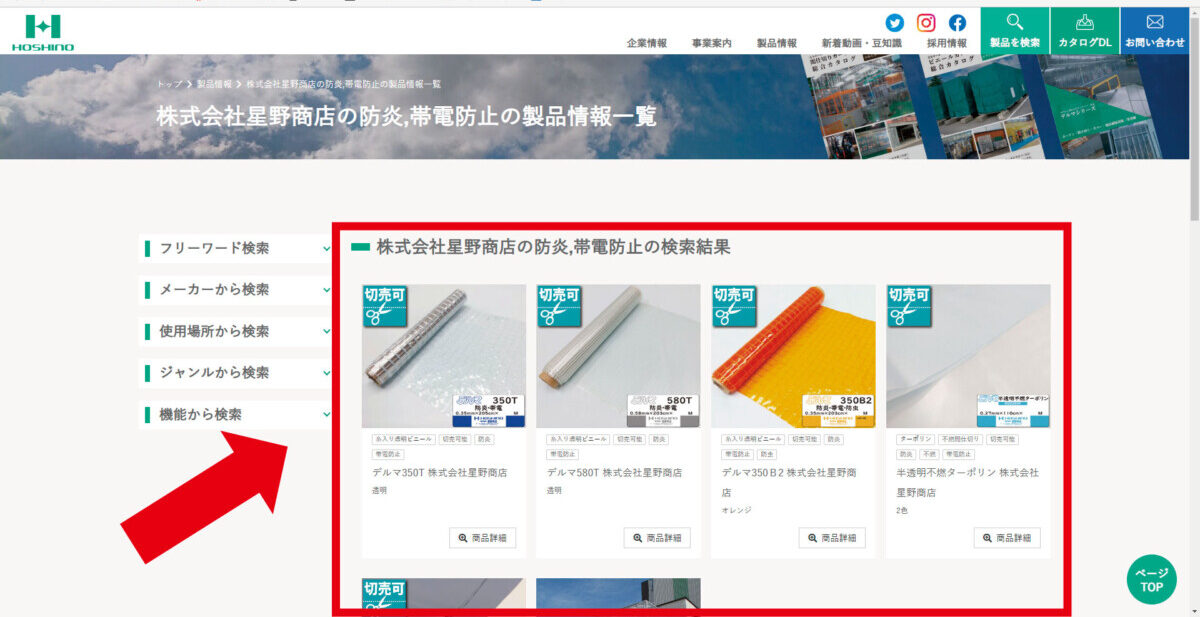Go to トップ breadcrumb link
The height and width of the screenshot is (617, 1200).
(169, 84)
